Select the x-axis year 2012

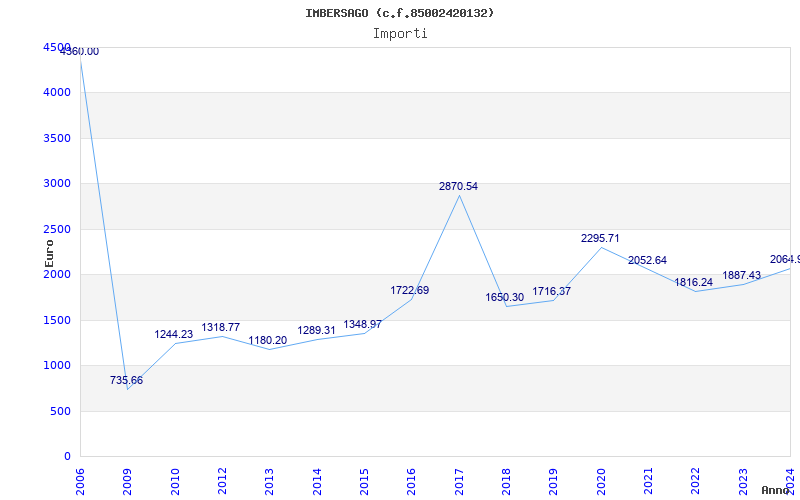coord(222,482)
